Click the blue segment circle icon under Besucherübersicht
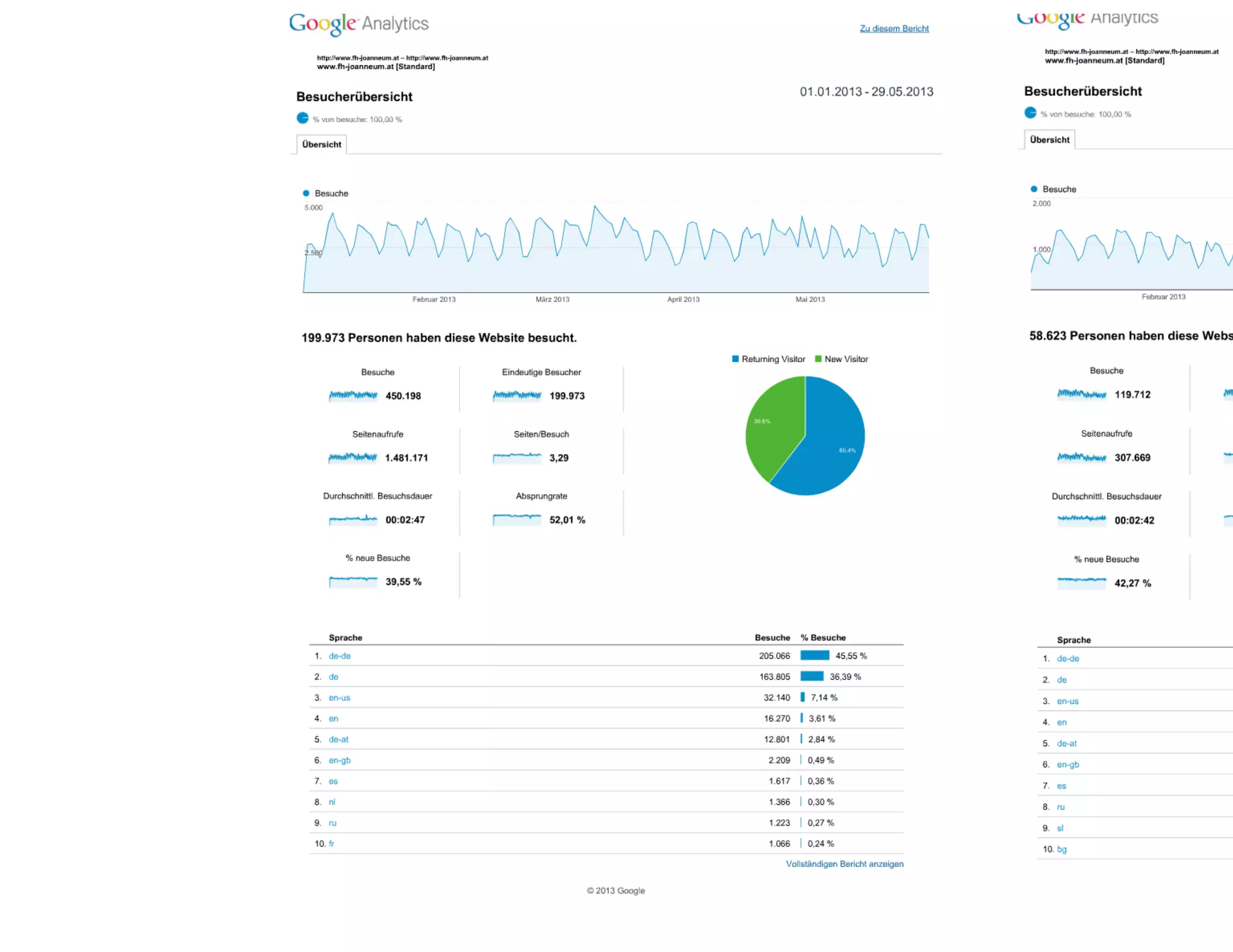The width and height of the screenshot is (1233, 952). [303, 118]
